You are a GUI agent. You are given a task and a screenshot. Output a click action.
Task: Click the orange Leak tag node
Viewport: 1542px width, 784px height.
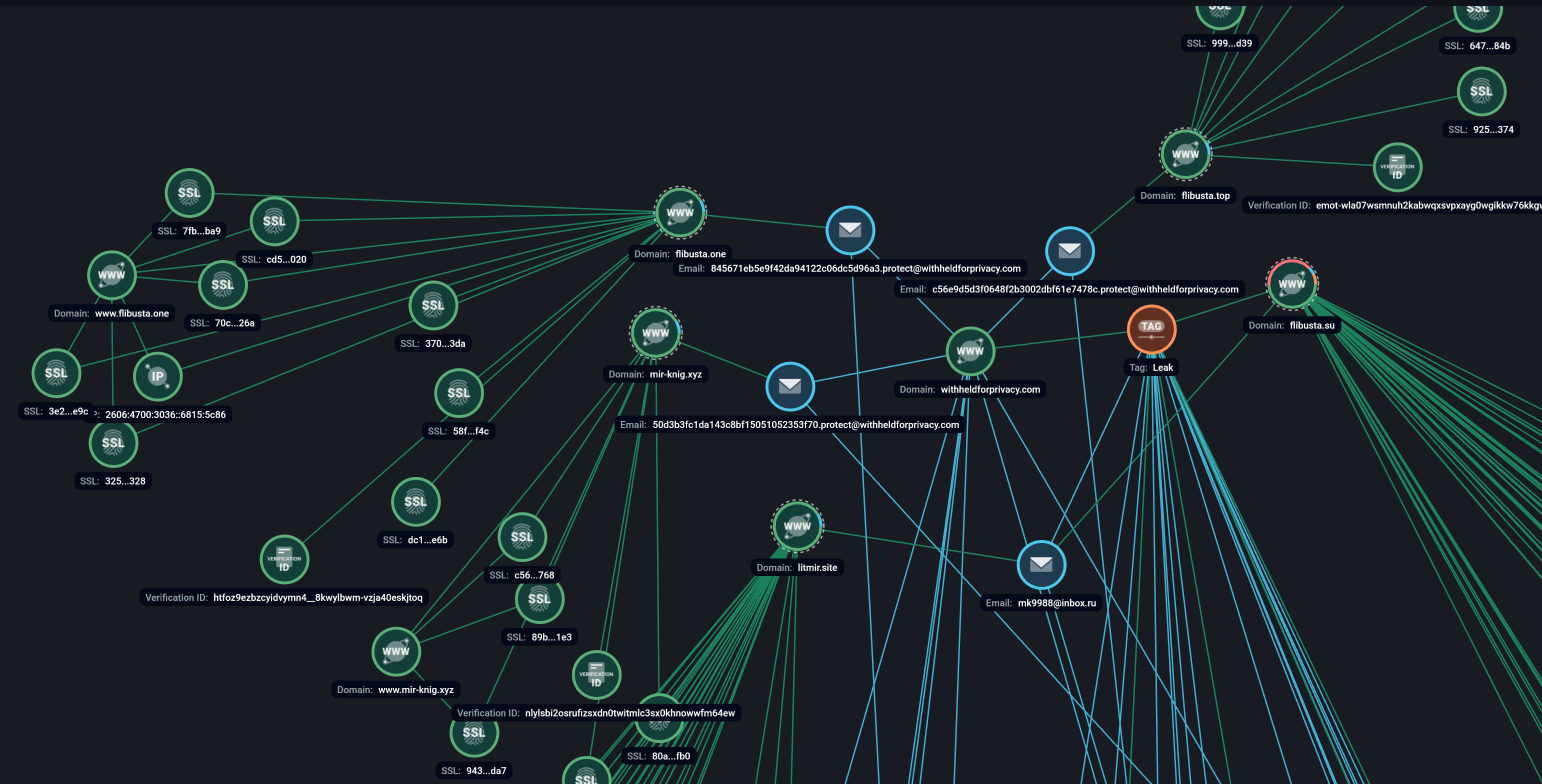click(x=1151, y=329)
